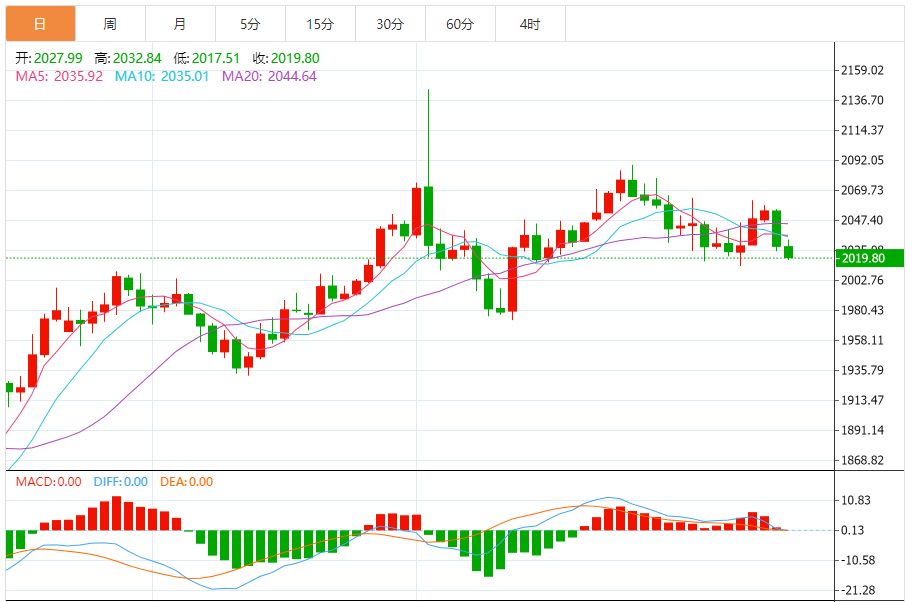The image size is (913, 602).
Task: Open the 60分 timeframe tab
Action: [460, 24]
